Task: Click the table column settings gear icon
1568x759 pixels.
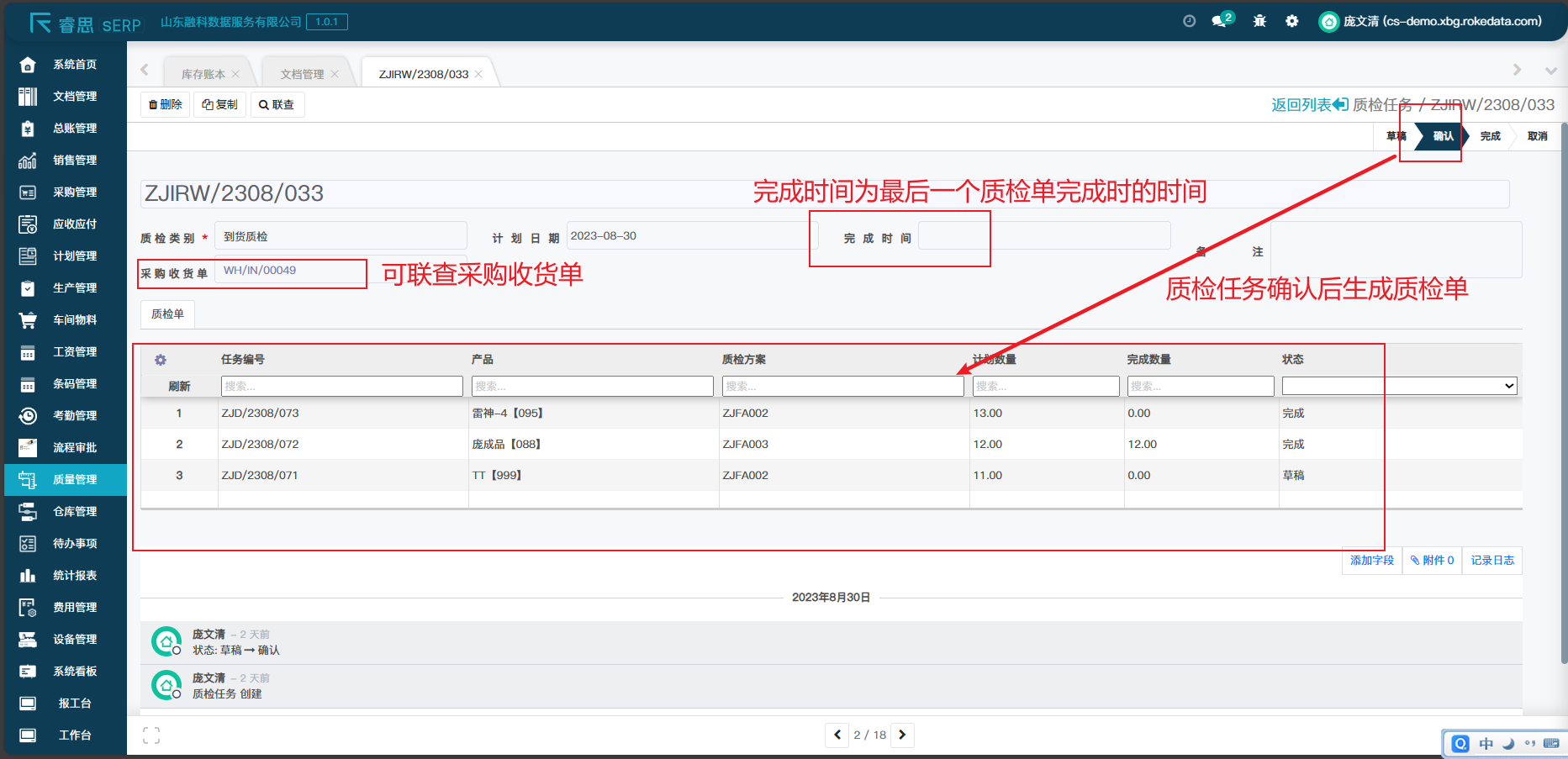Action: click(x=161, y=360)
